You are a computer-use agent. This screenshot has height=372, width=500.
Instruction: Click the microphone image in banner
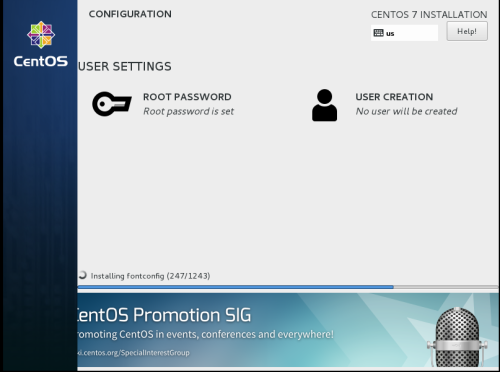click(457, 337)
